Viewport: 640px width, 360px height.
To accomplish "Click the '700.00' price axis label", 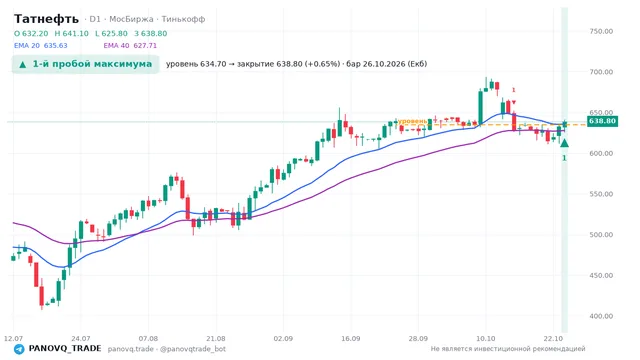I will tap(601, 72).
